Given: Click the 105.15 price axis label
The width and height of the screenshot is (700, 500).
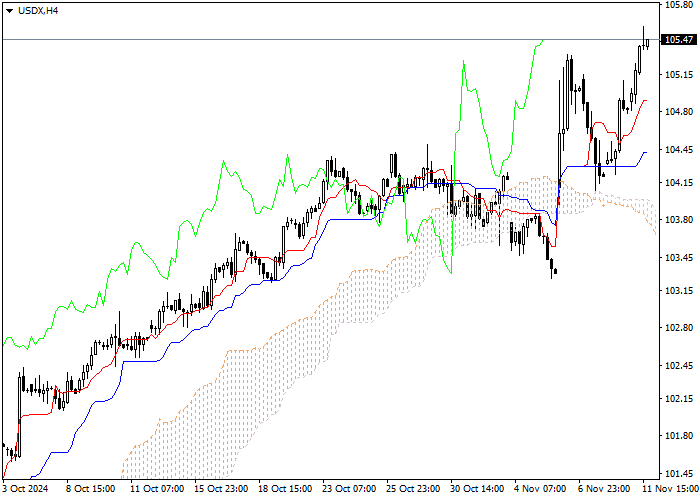Looking at the screenshot, I should click(679, 75).
